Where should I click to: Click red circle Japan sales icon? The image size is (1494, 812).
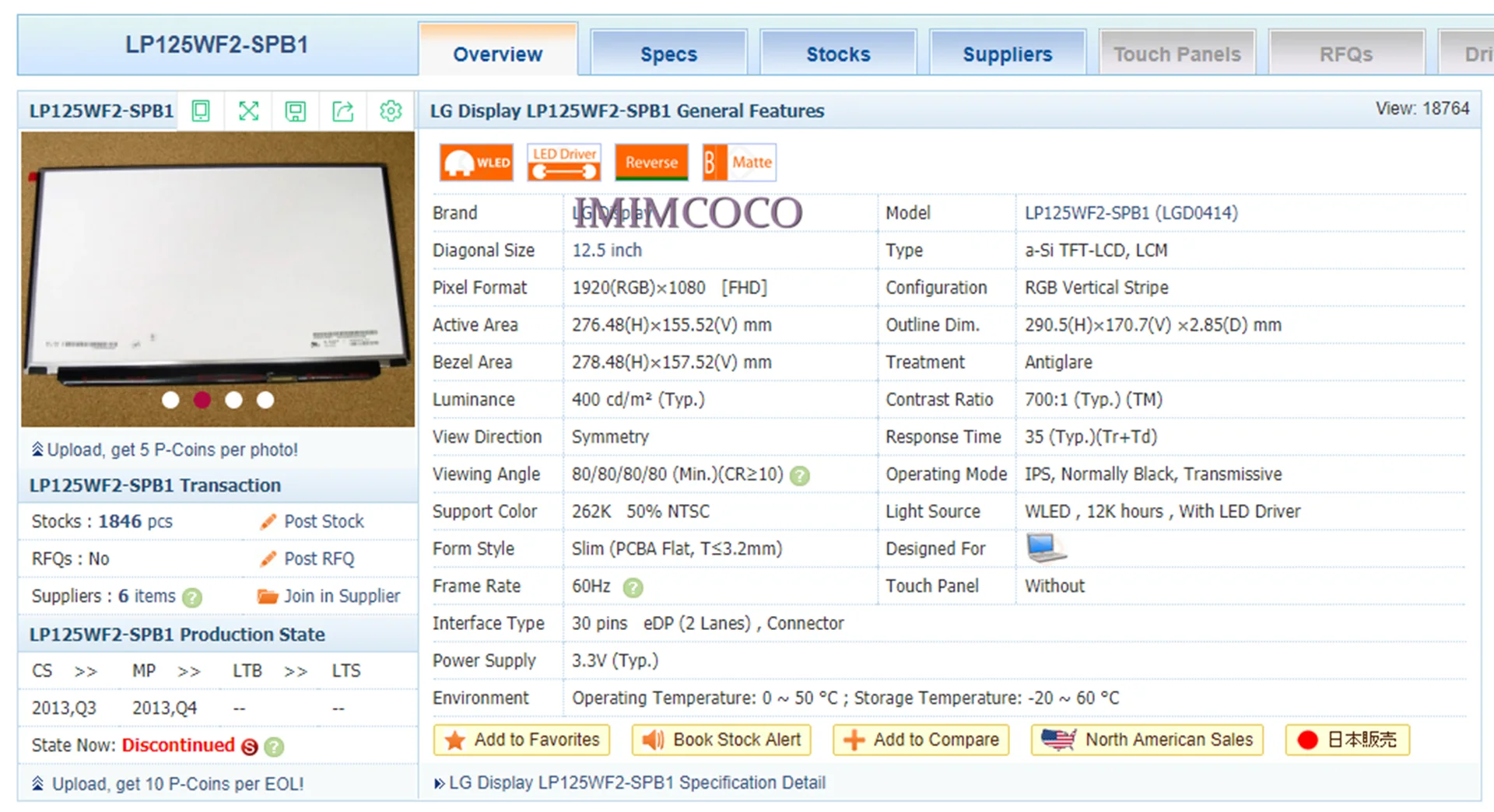point(1307,740)
